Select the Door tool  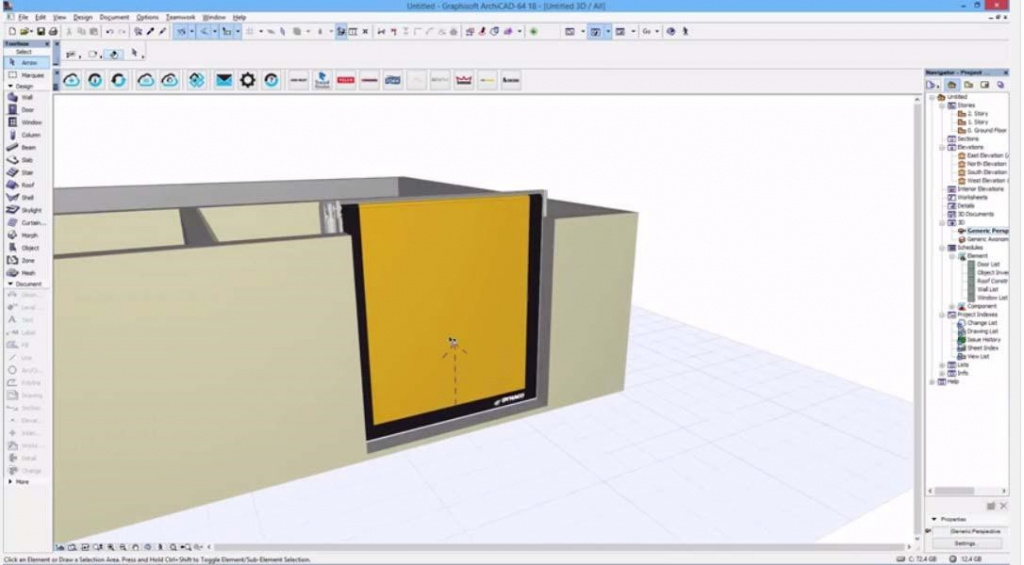click(x=26, y=110)
